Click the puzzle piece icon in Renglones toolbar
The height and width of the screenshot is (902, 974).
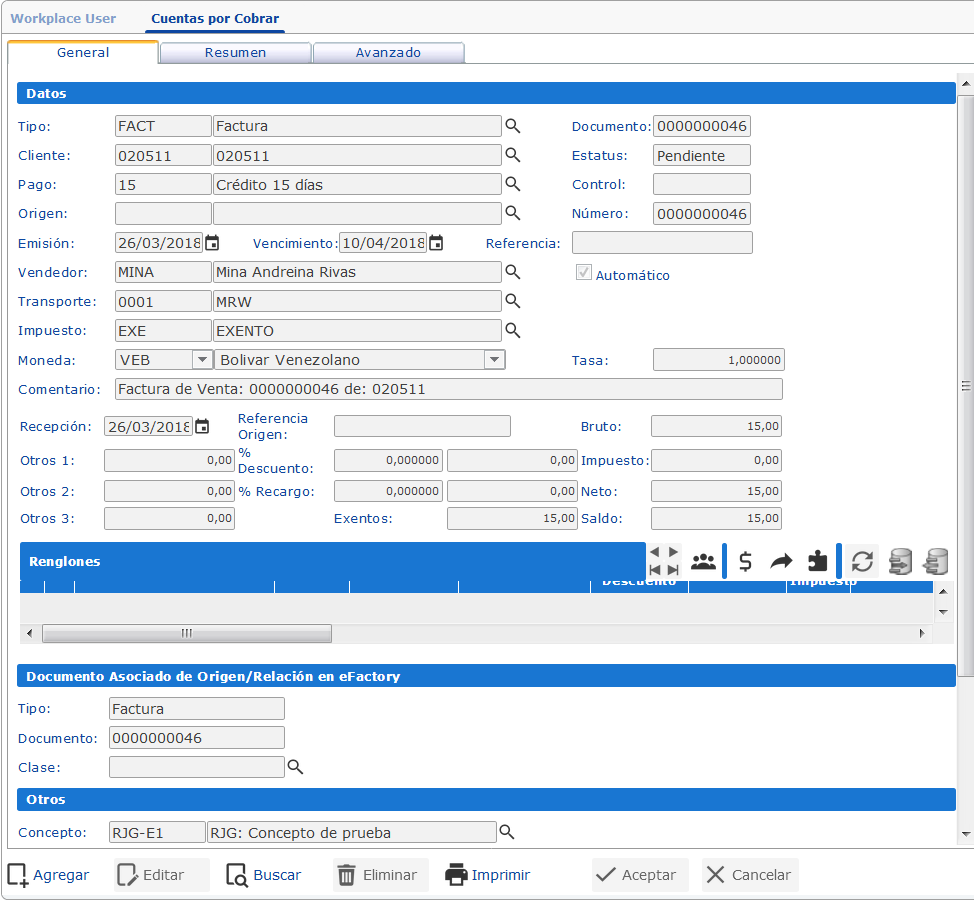click(818, 562)
